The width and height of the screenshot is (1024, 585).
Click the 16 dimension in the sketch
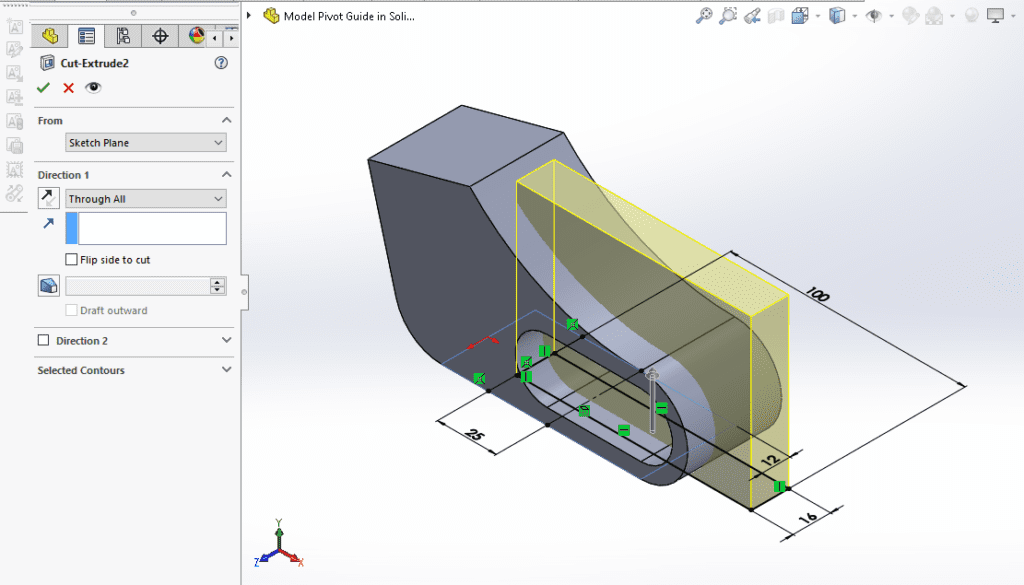click(x=808, y=518)
